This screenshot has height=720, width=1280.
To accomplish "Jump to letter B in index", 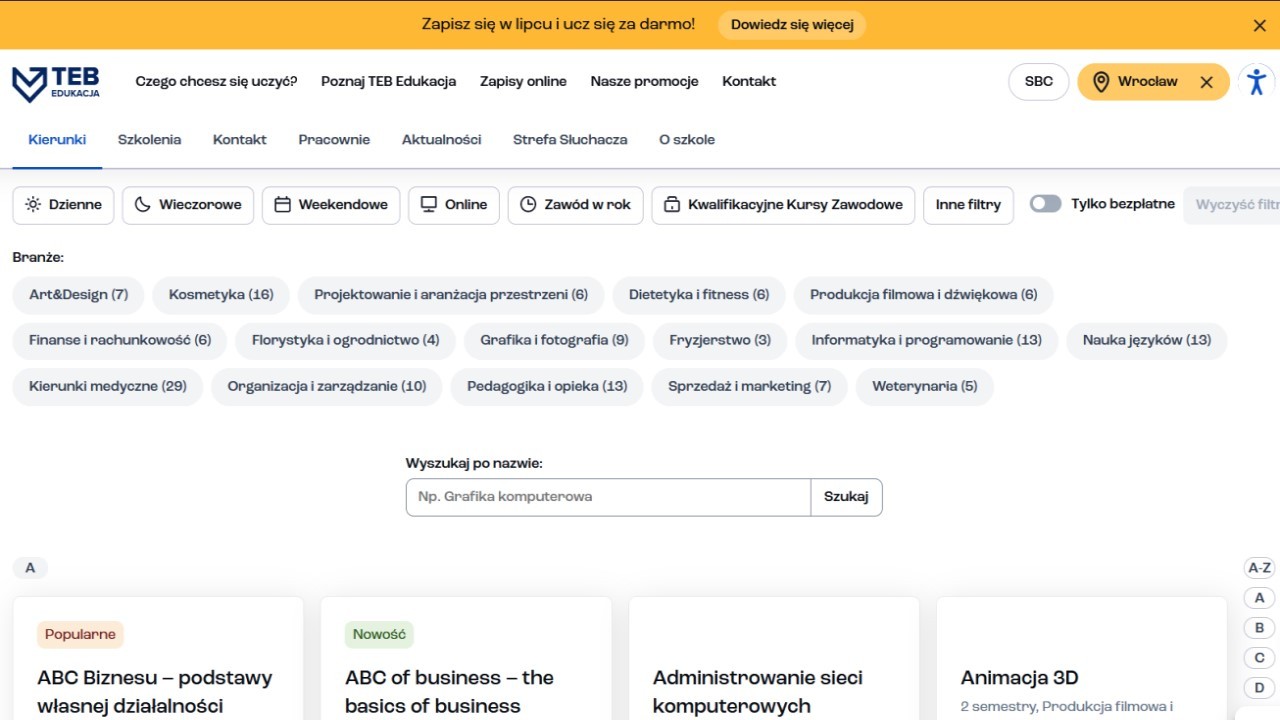I will coord(1260,628).
